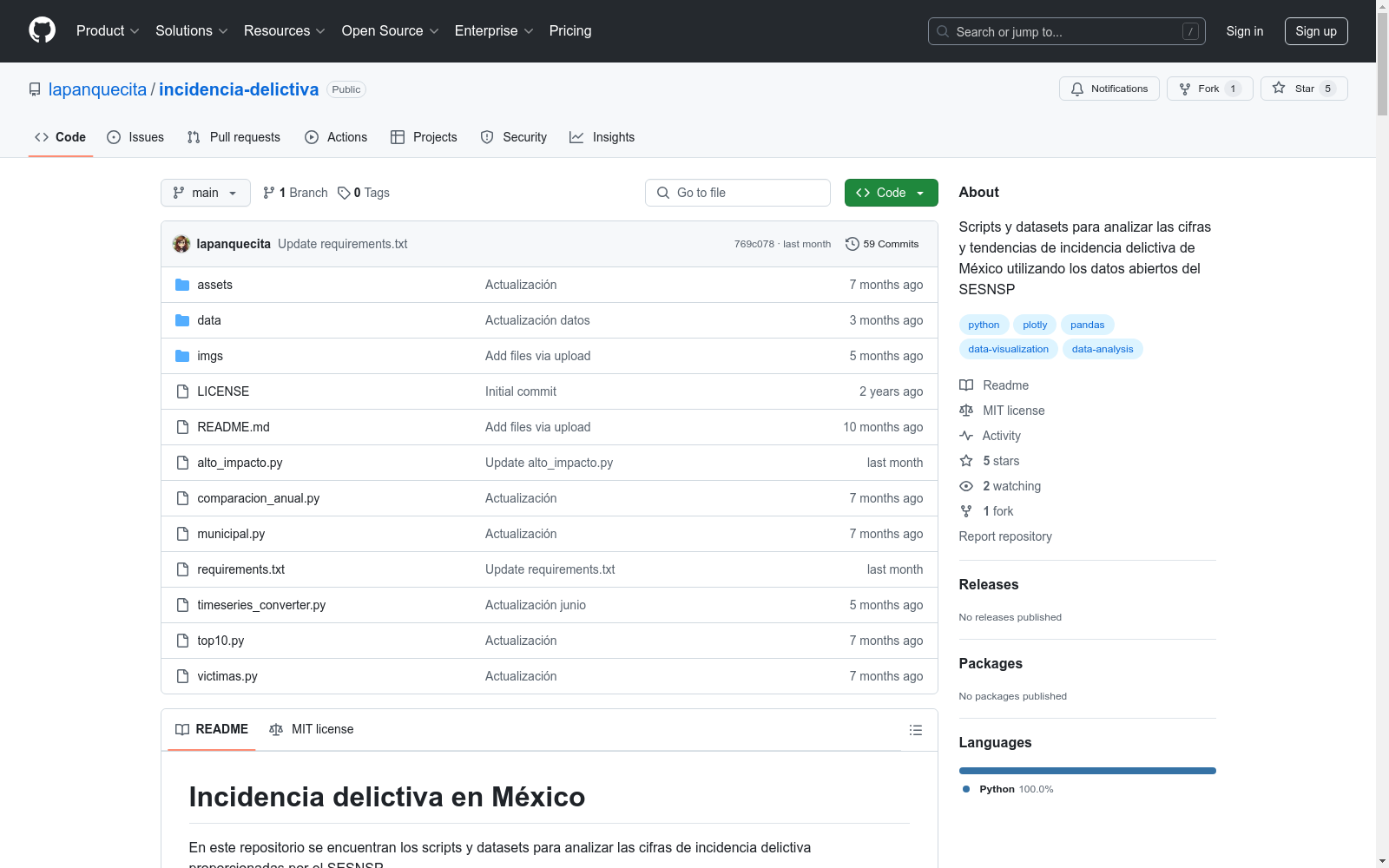Expand the Resources menu

click(x=285, y=31)
